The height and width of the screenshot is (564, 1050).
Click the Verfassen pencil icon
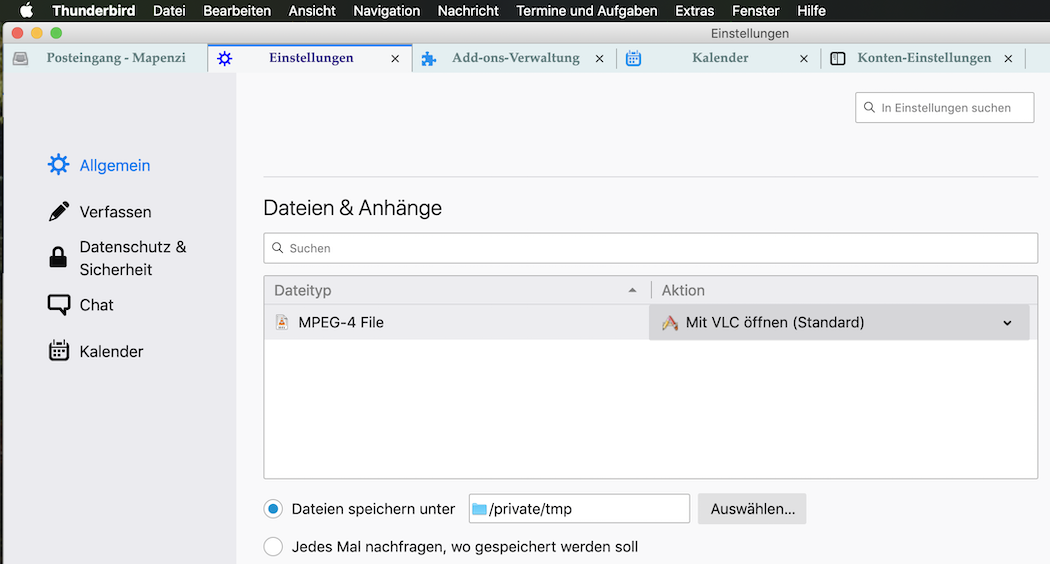click(59, 212)
